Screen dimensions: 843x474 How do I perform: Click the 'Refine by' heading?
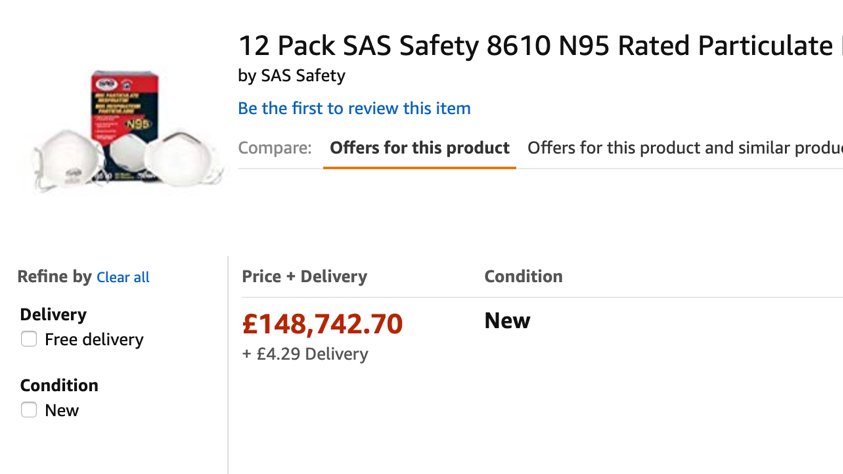point(54,276)
